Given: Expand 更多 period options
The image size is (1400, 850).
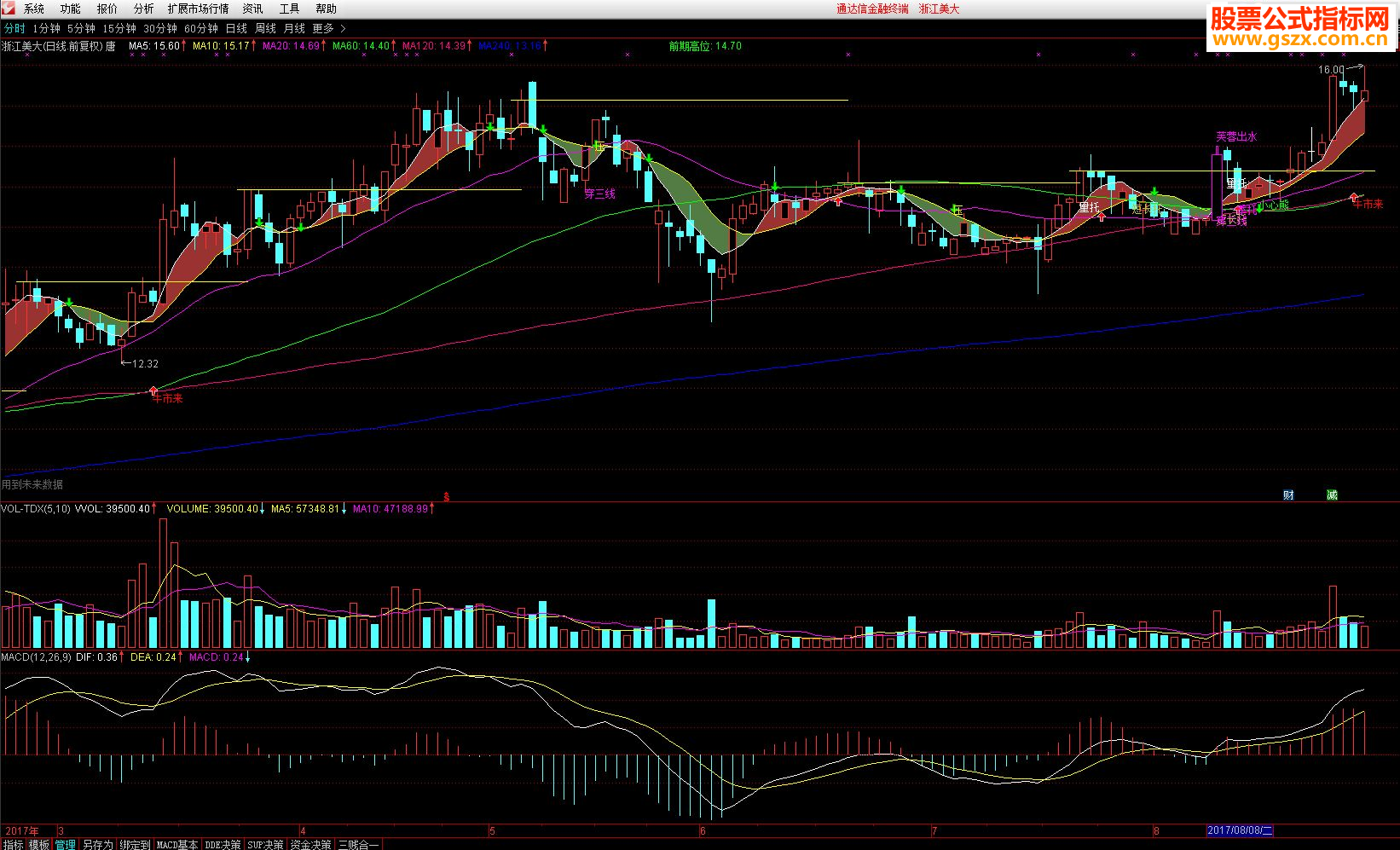Looking at the screenshot, I should (x=328, y=28).
